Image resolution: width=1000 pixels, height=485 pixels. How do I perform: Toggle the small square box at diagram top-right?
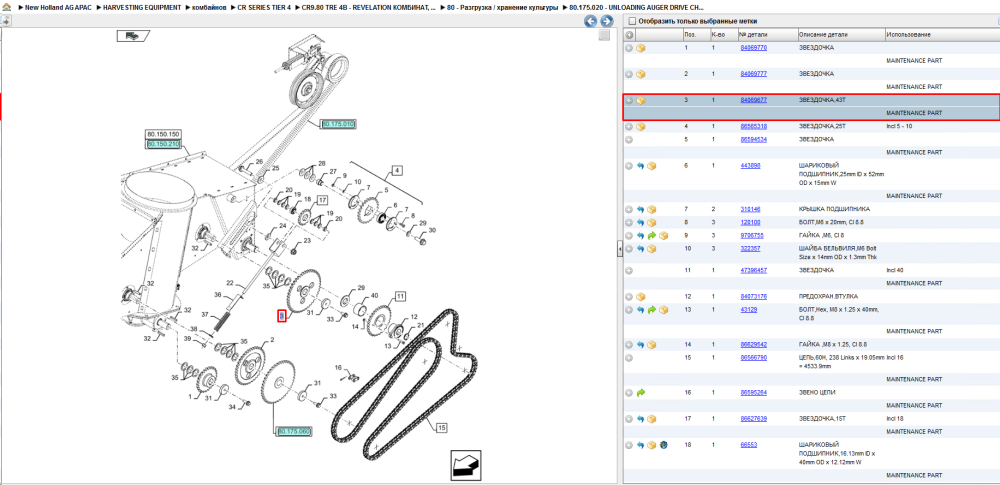pyautogui.click(x=604, y=36)
